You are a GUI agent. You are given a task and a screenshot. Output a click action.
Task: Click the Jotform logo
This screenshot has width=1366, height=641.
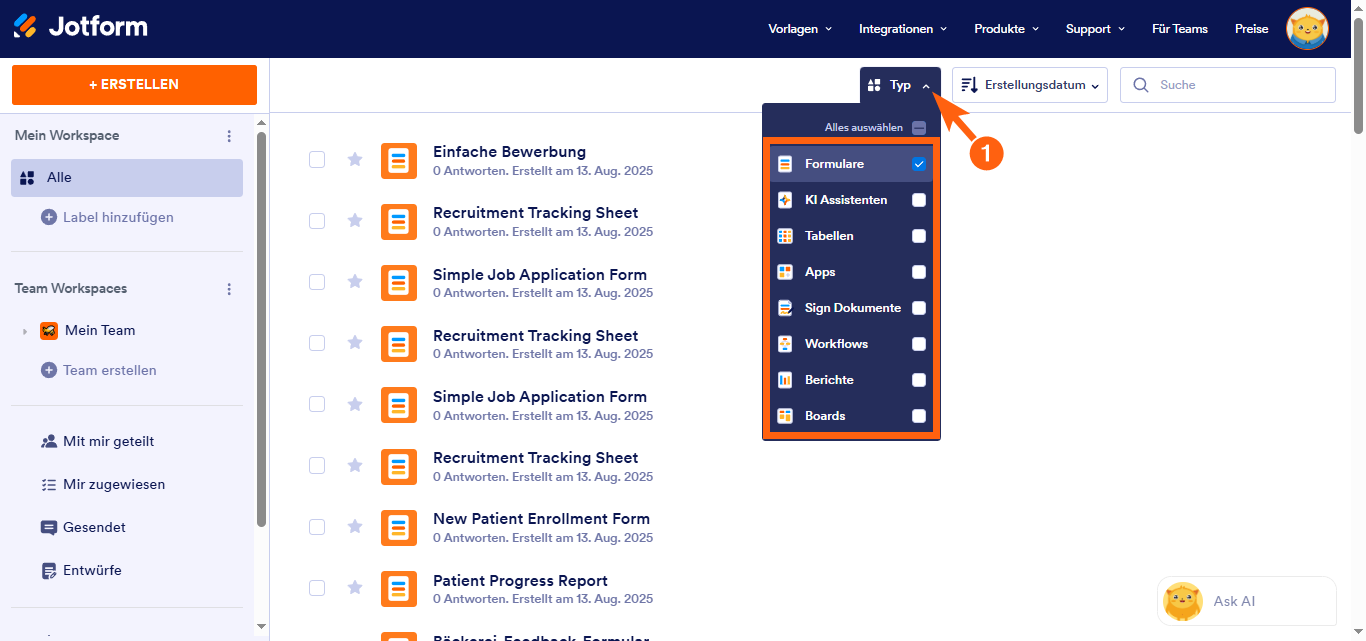(80, 26)
